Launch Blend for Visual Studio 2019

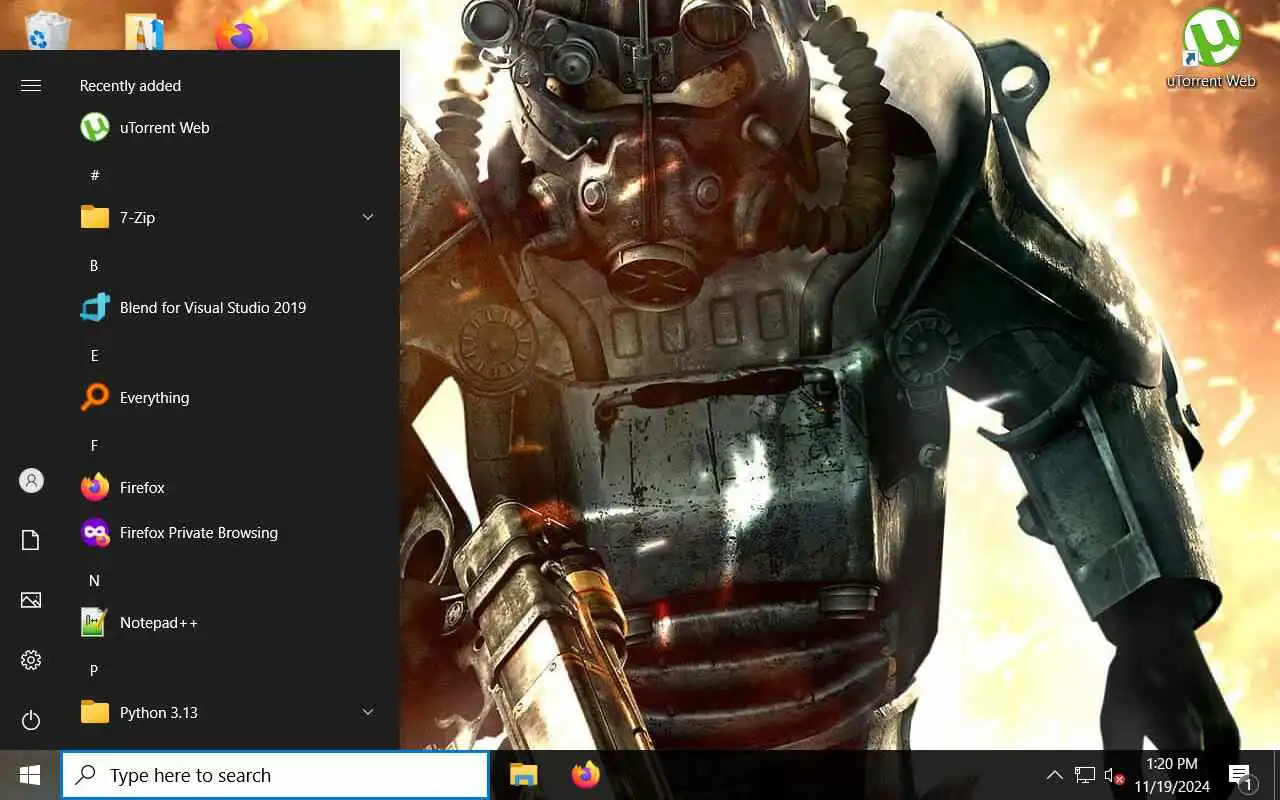(x=230, y=307)
